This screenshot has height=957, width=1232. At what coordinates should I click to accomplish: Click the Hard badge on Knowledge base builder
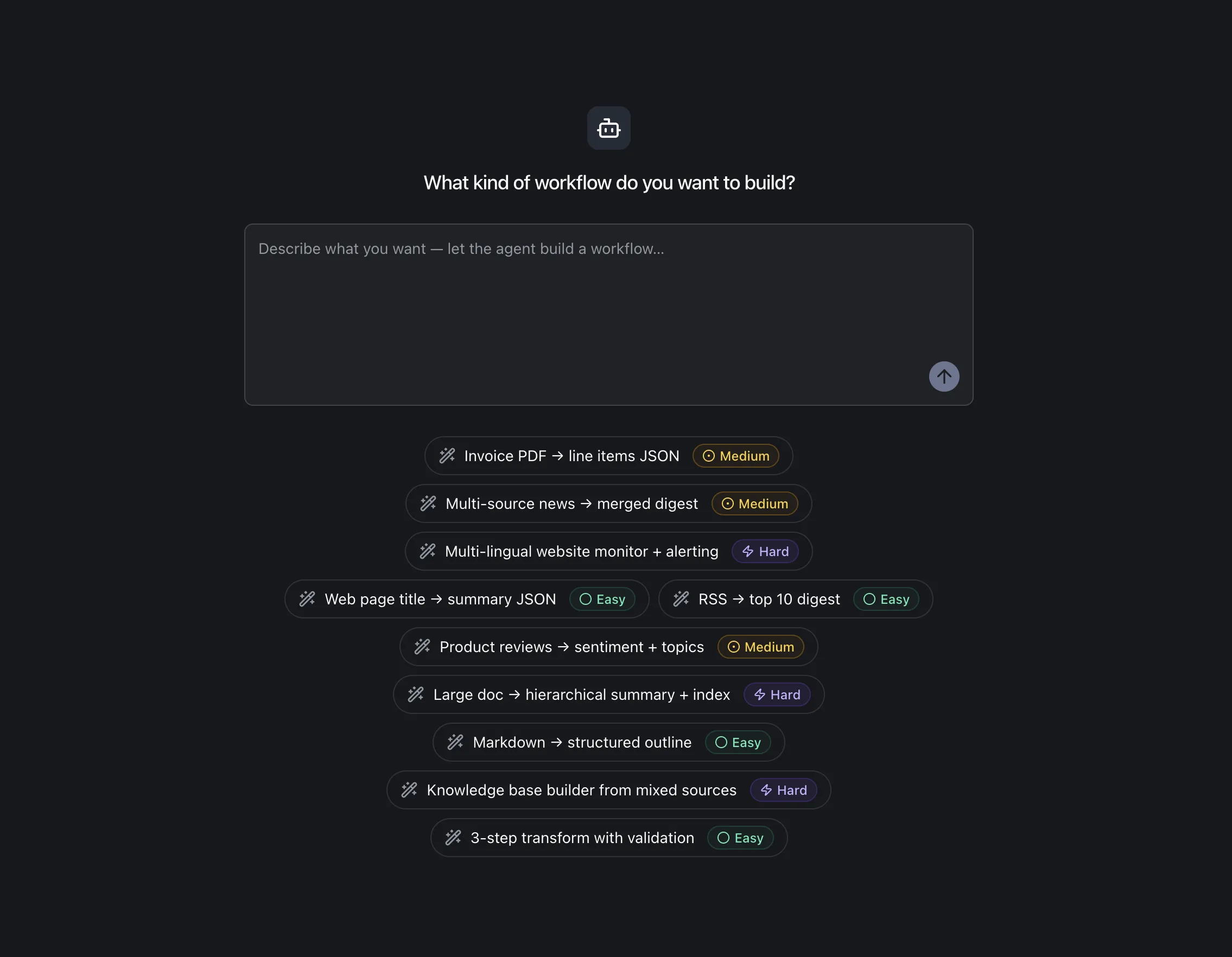(x=784, y=790)
